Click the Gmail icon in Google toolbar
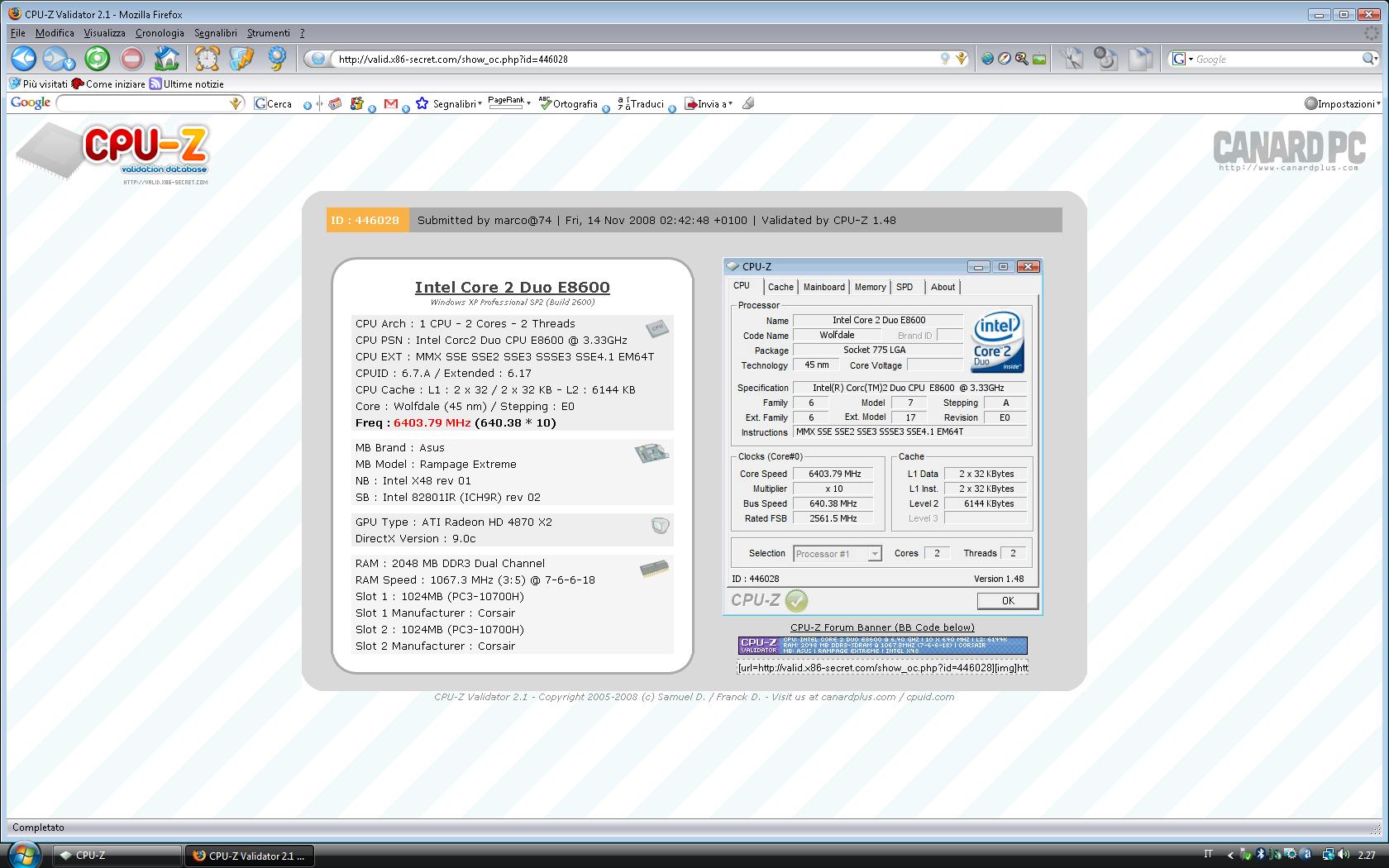The height and width of the screenshot is (868, 1389). (391, 104)
